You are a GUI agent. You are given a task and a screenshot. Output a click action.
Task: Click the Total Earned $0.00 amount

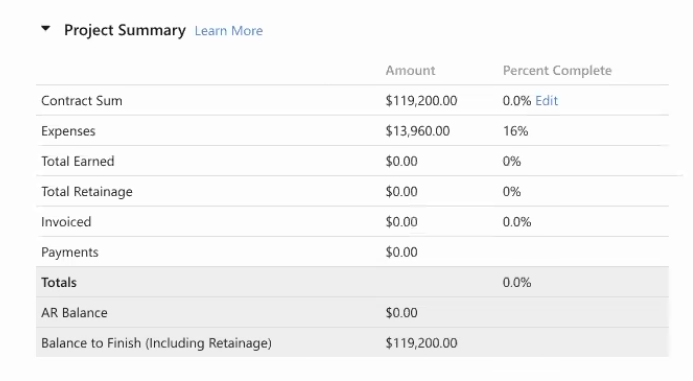[401, 161]
